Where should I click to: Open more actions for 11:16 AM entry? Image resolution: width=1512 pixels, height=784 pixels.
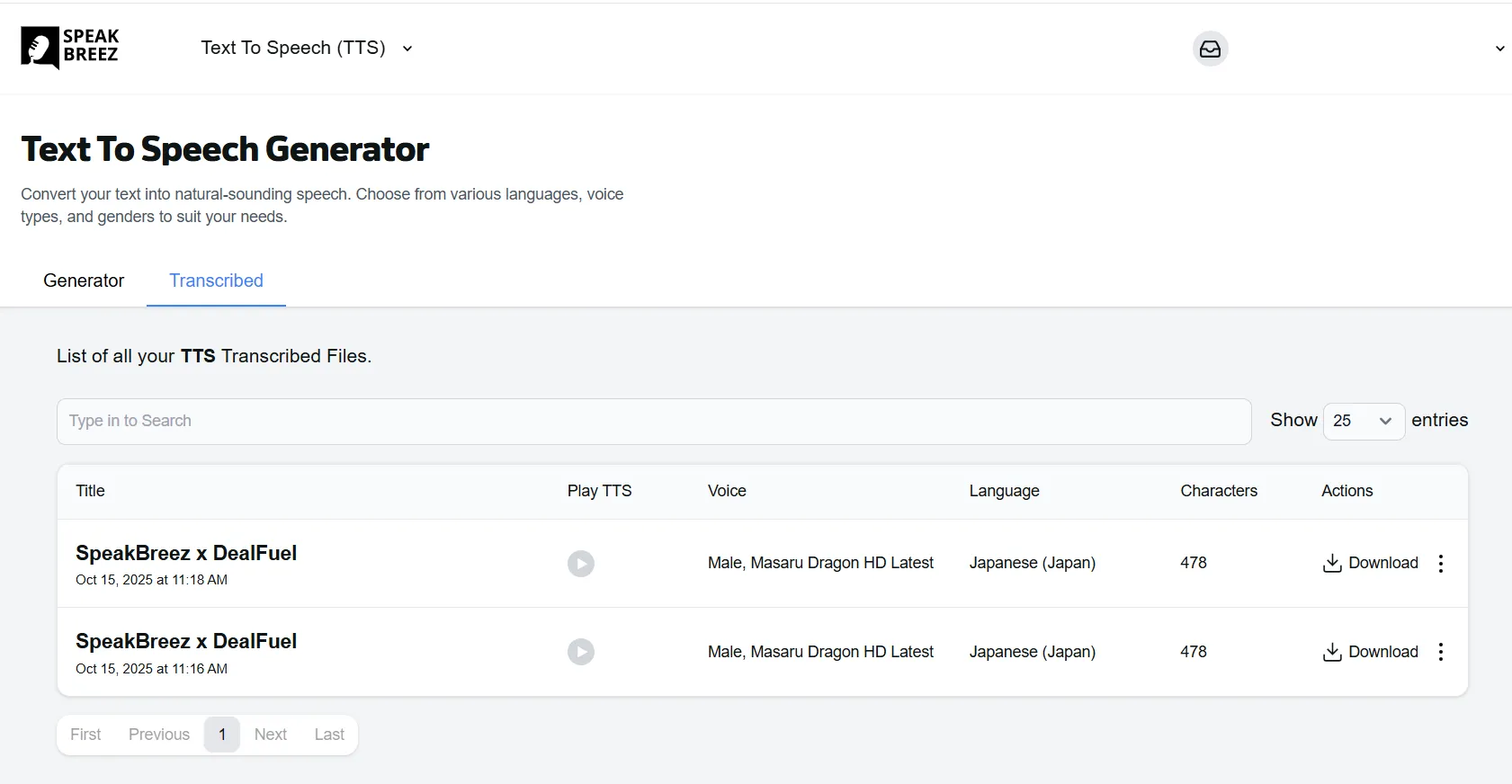pos(1440,652)
